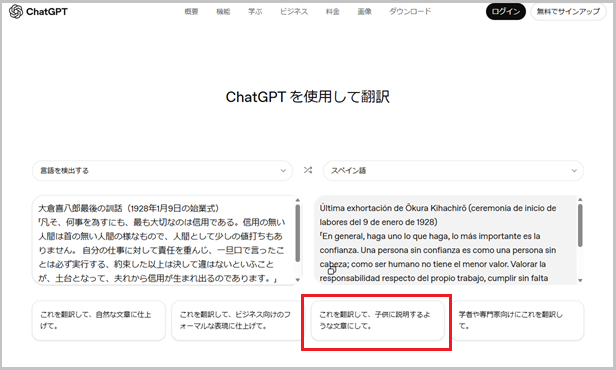Open the ダウンロード menu item

coord(410,12)
